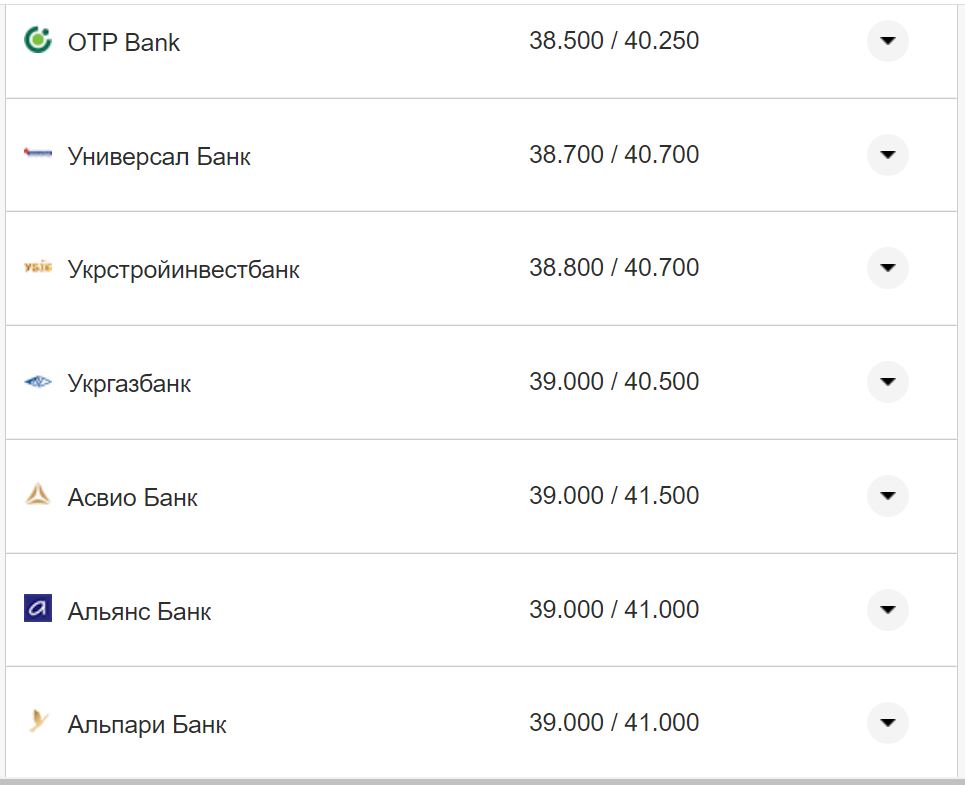Click the Укрстройинвестбанк logo icon

[38, 268]
